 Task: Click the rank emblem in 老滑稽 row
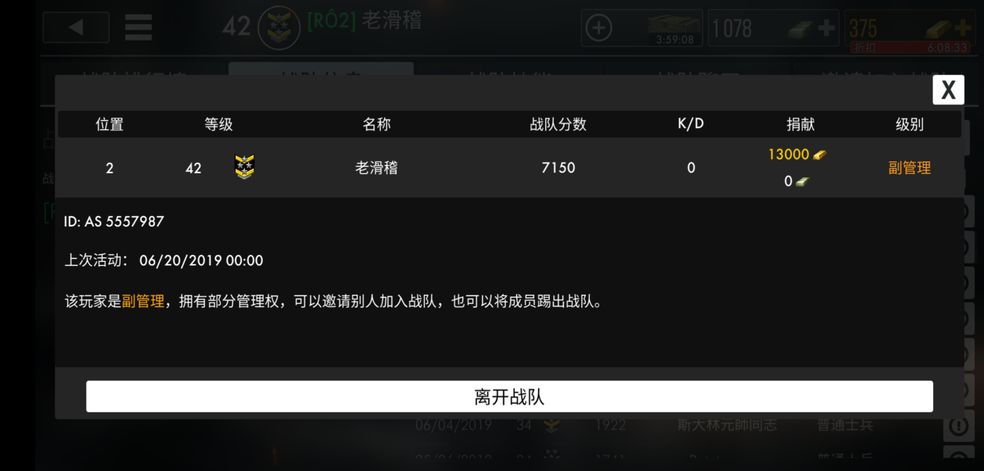(244, 167)
